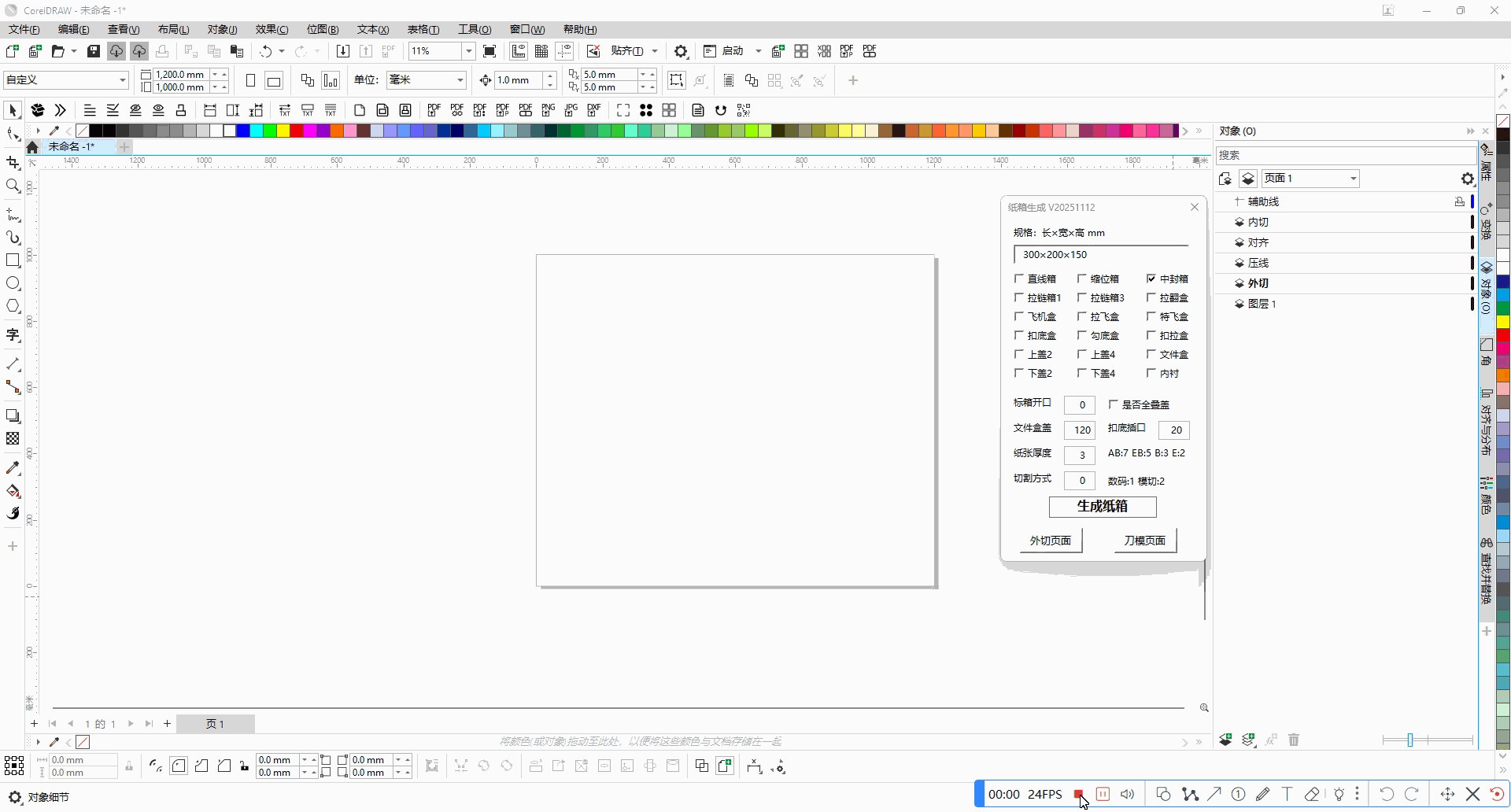Select the Ellipse tool

point(13,283)
